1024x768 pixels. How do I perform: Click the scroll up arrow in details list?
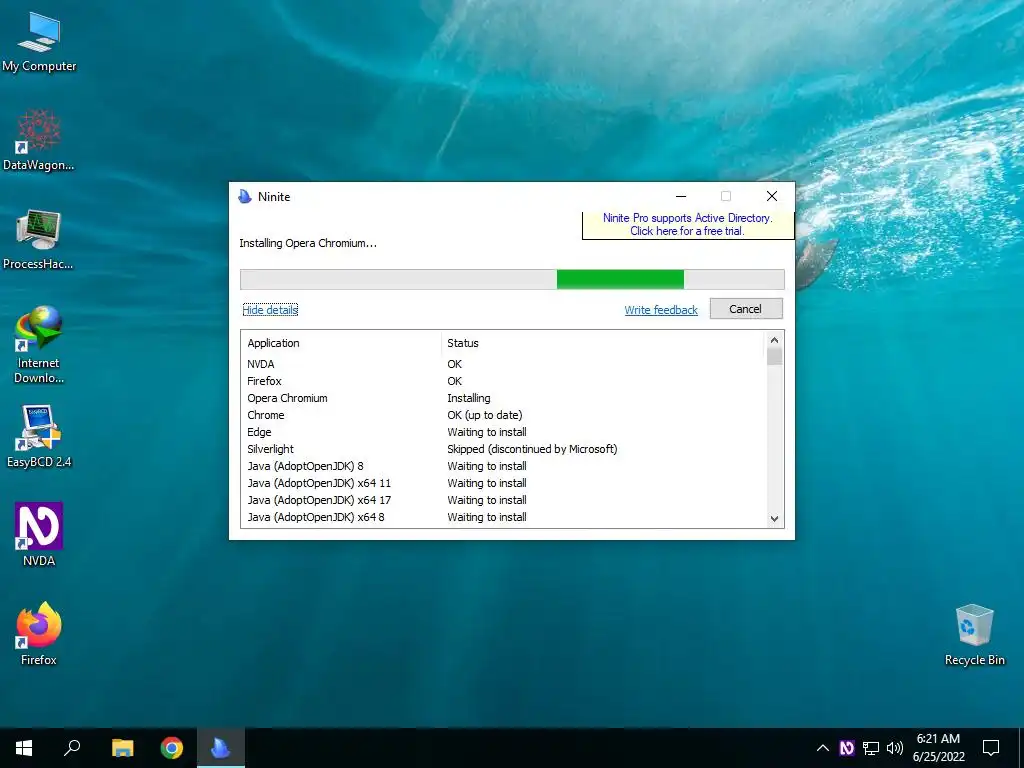[775, 340]
